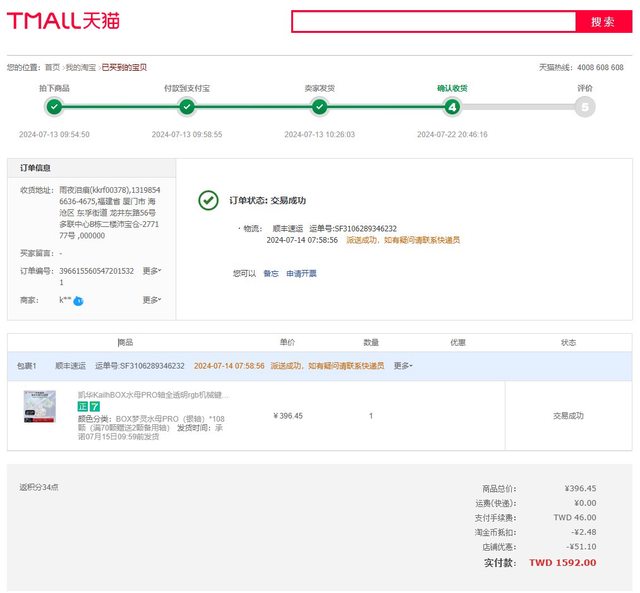Viewport: 640px width, 593px height.
Task: Click the red 搜索 search button
Action: [603, 22]
